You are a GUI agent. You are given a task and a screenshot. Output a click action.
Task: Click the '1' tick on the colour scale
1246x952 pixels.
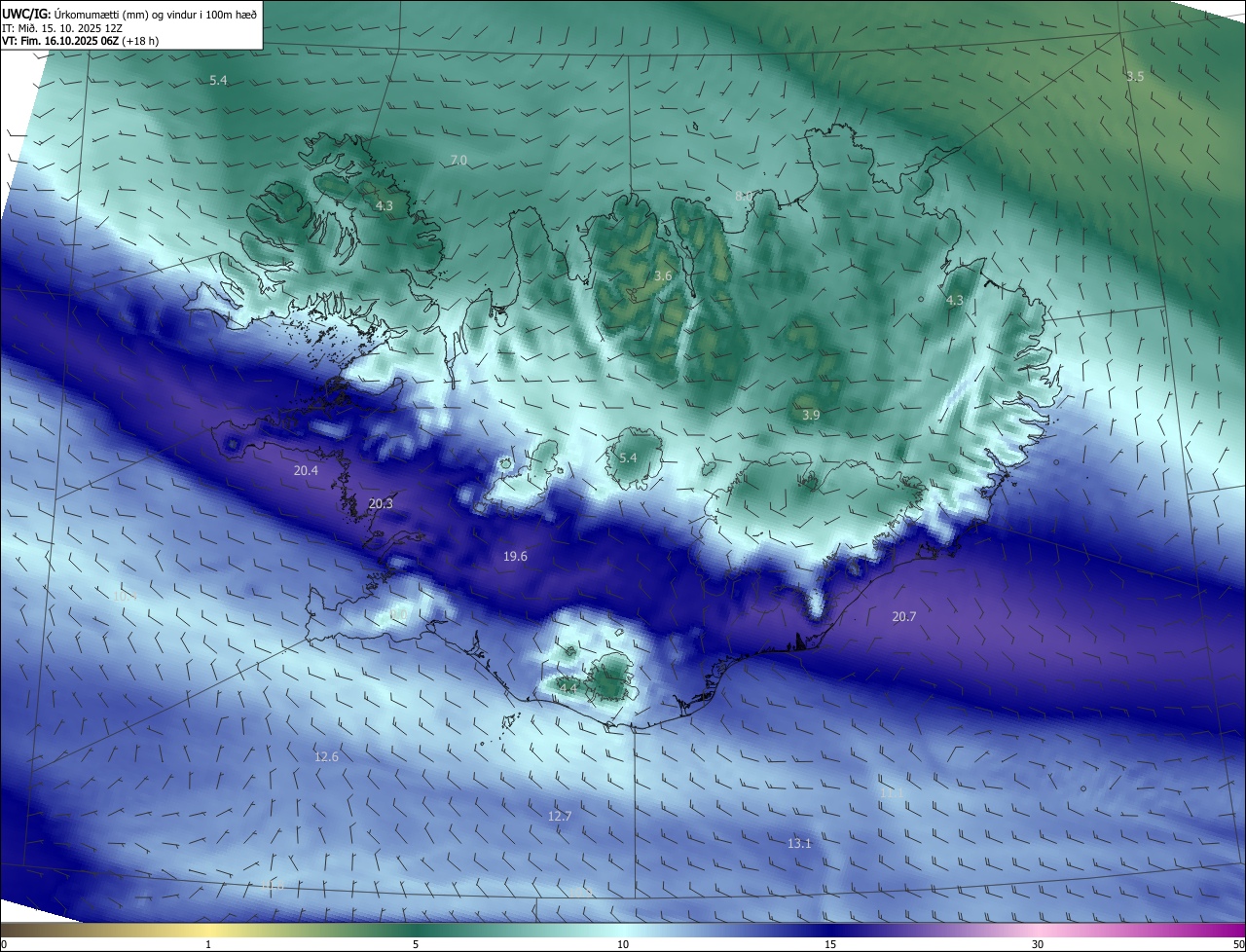[x=208, y=944]
